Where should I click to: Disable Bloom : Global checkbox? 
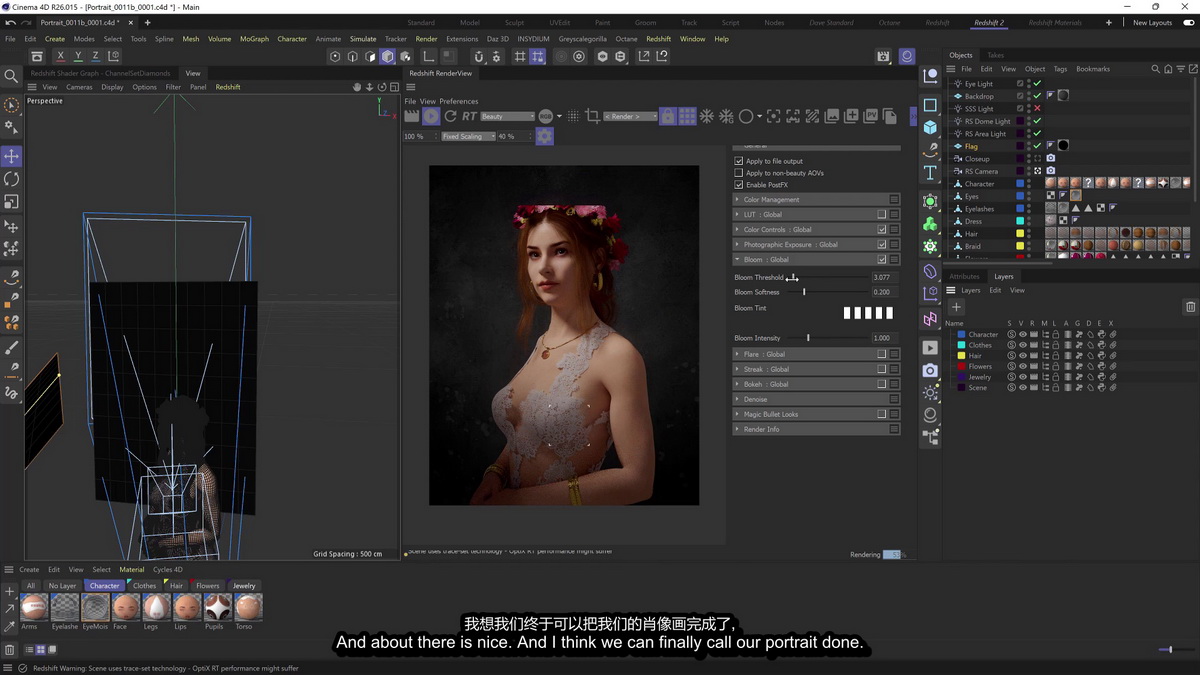click(882, 259)
